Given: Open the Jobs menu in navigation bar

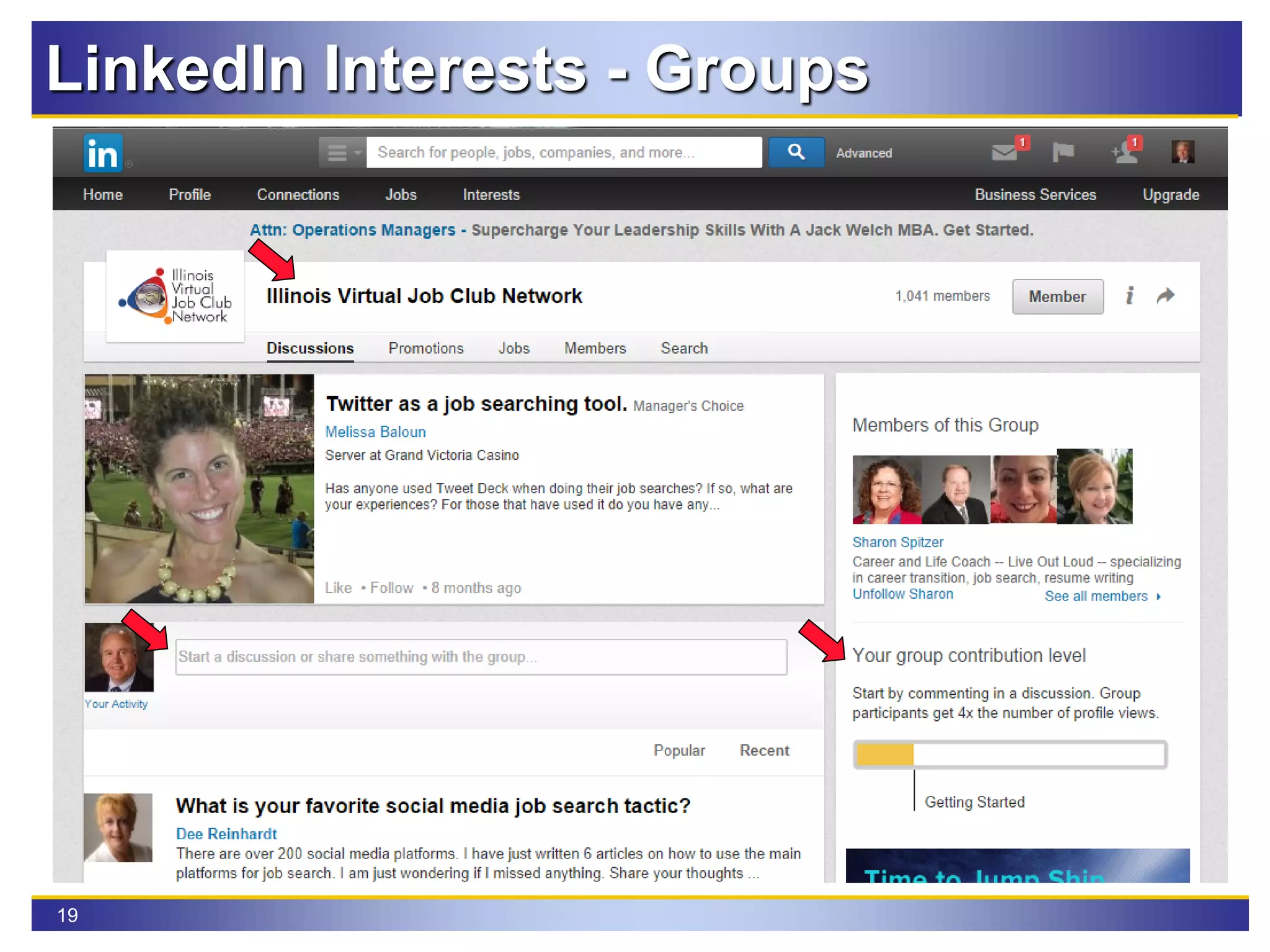Looking at the screenshot, I should (401, 195).
